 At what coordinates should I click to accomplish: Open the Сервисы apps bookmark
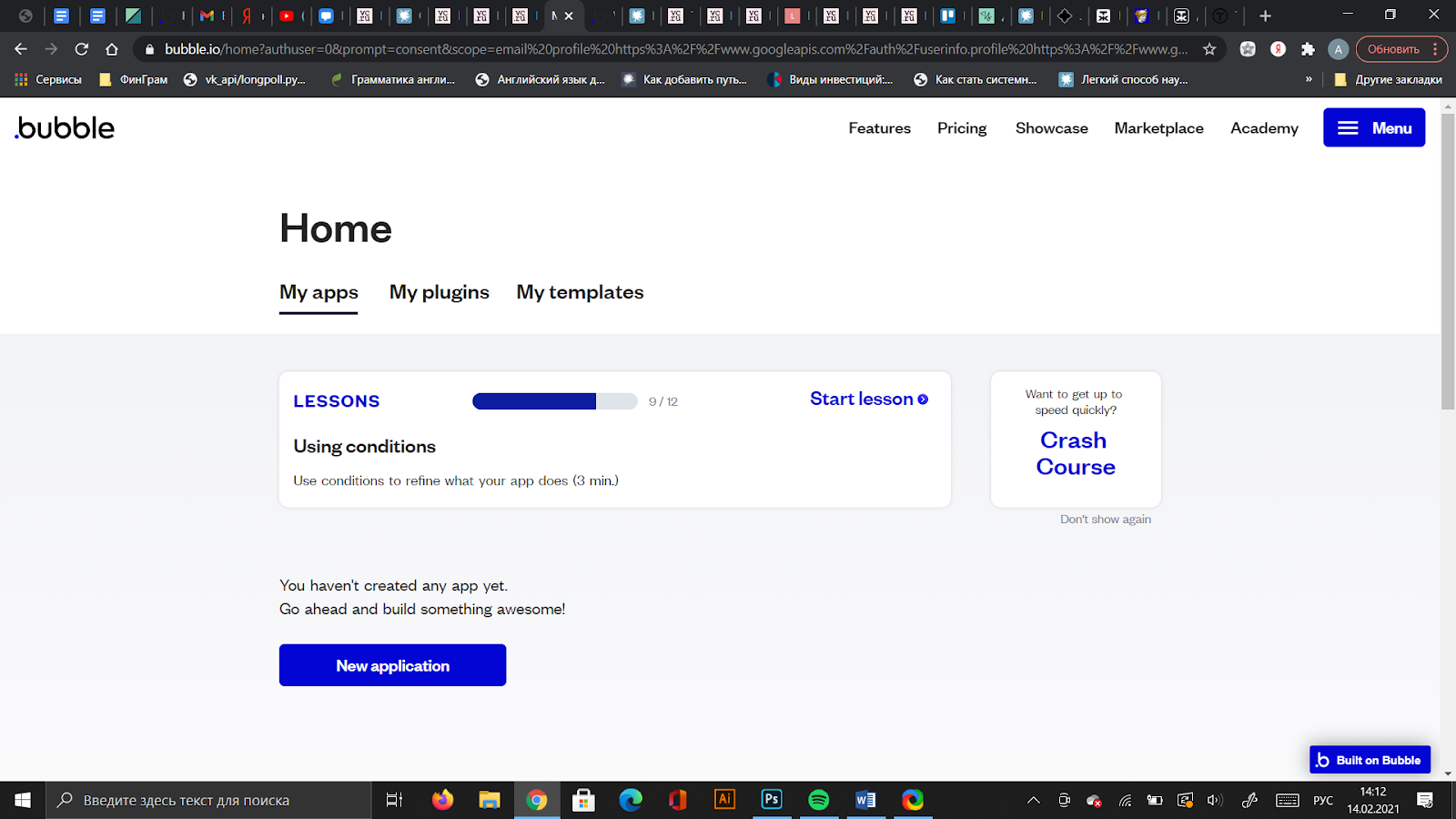[x=47, y=79]
